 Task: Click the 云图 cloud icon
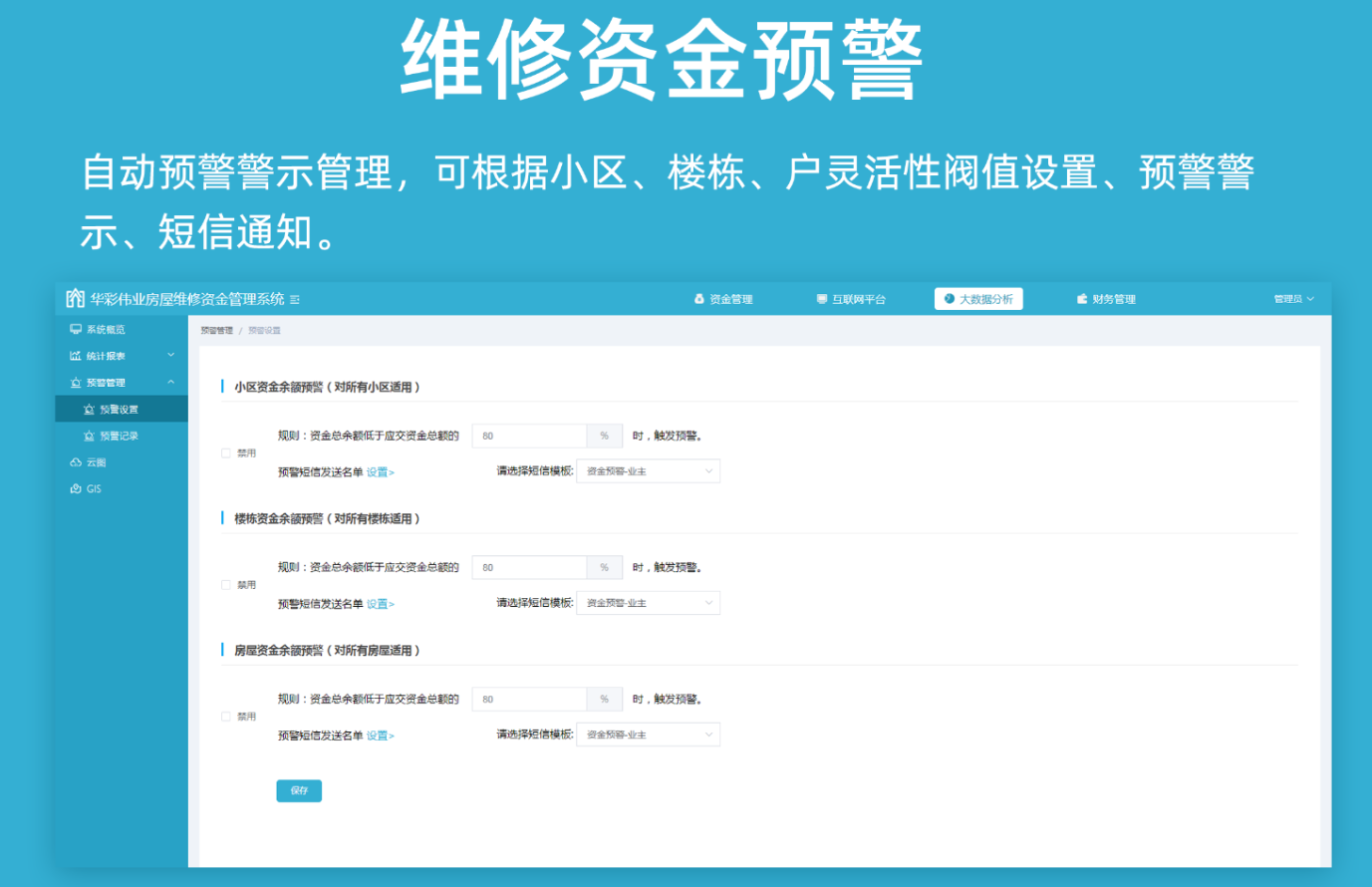[x=76, y=462]
